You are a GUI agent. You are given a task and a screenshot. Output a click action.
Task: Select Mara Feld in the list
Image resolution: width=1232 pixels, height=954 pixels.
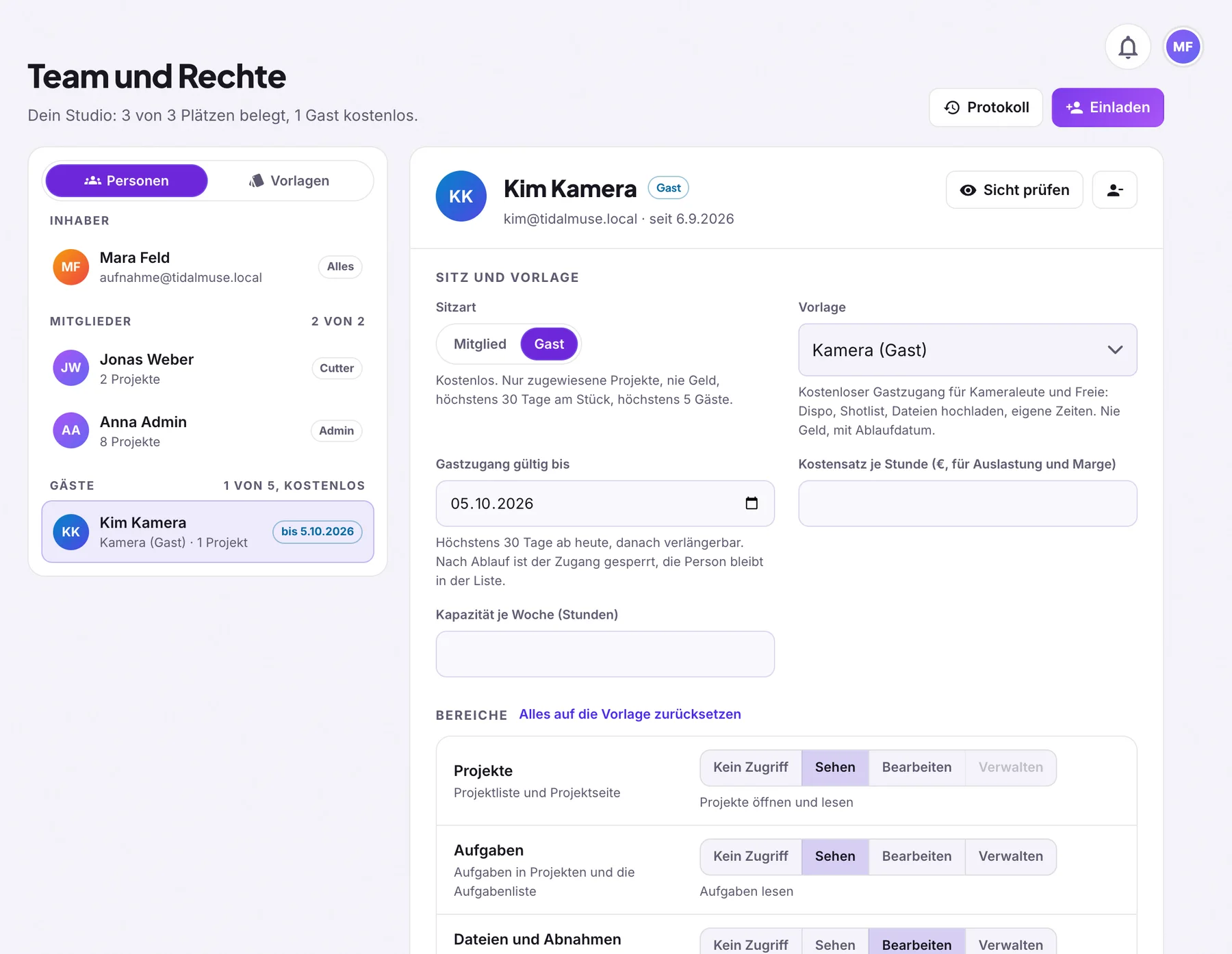click(207, 267)
